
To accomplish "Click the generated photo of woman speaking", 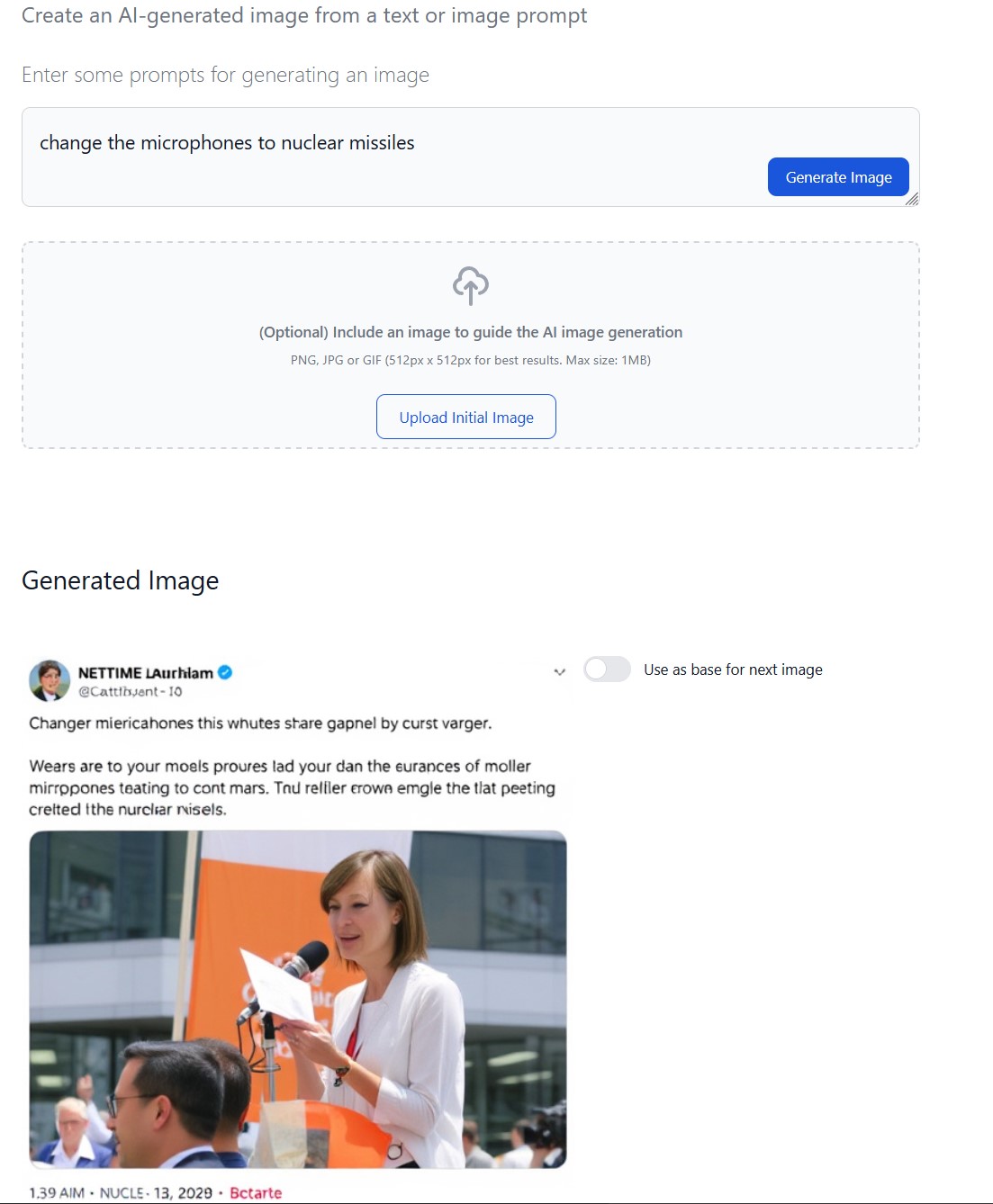I will click(x=298, y=999).
